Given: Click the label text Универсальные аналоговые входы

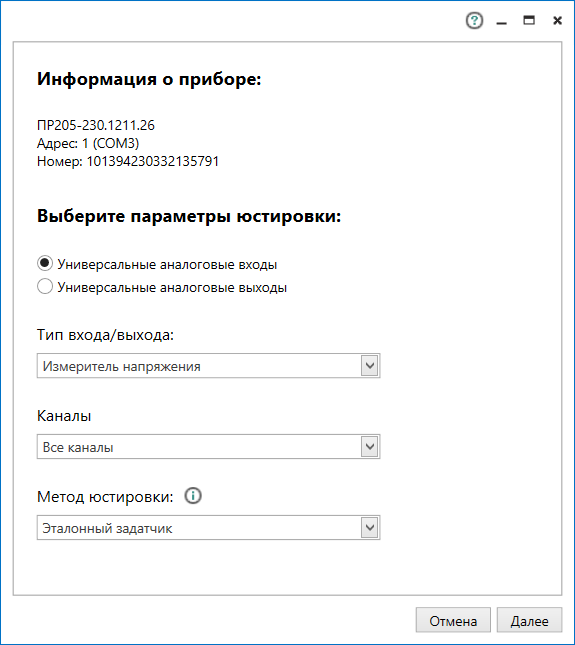Looking at the screenshot, I should [x=167, y=264].
